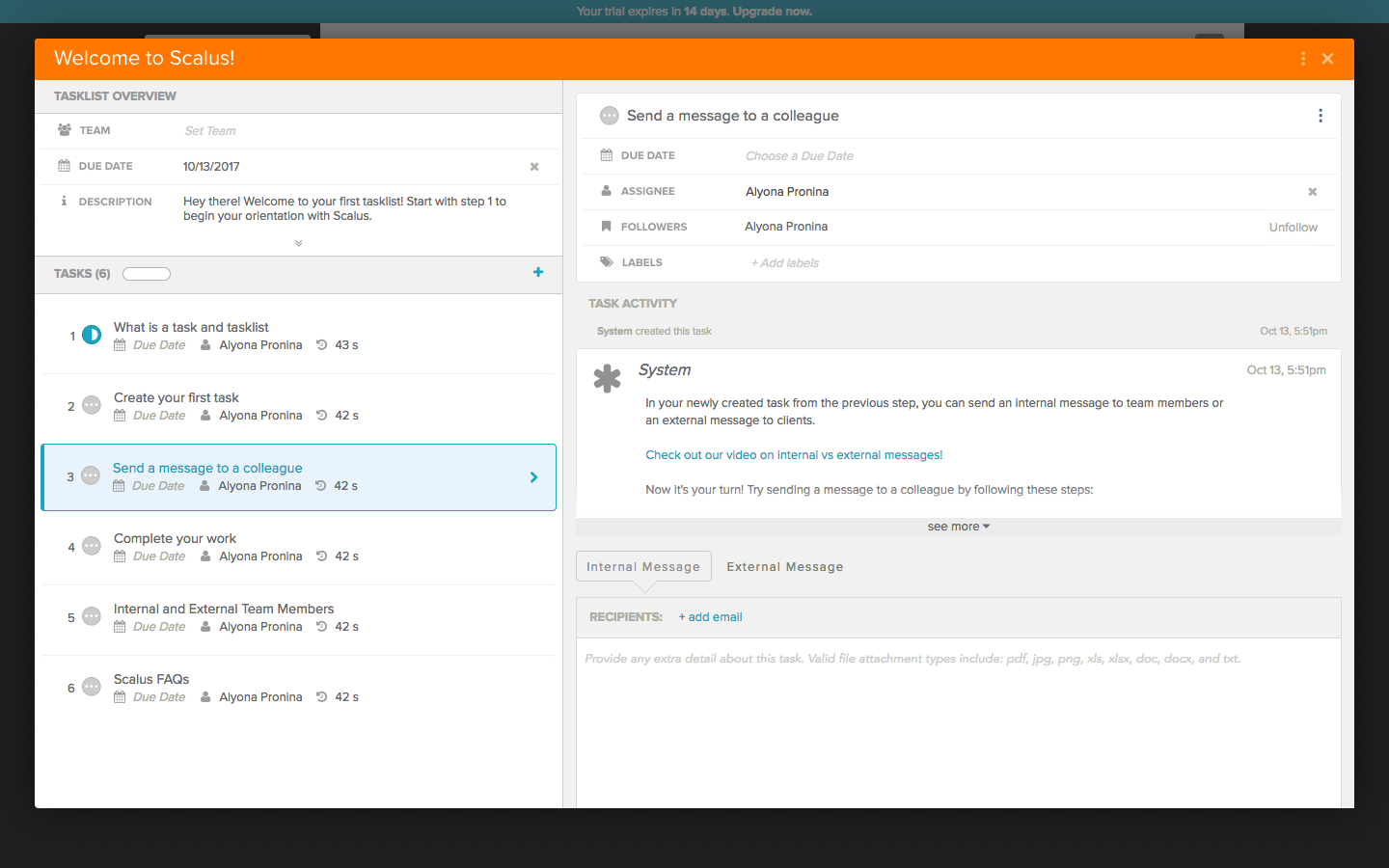
Task: Click the labels tag icon
Action: click(607, 262)
